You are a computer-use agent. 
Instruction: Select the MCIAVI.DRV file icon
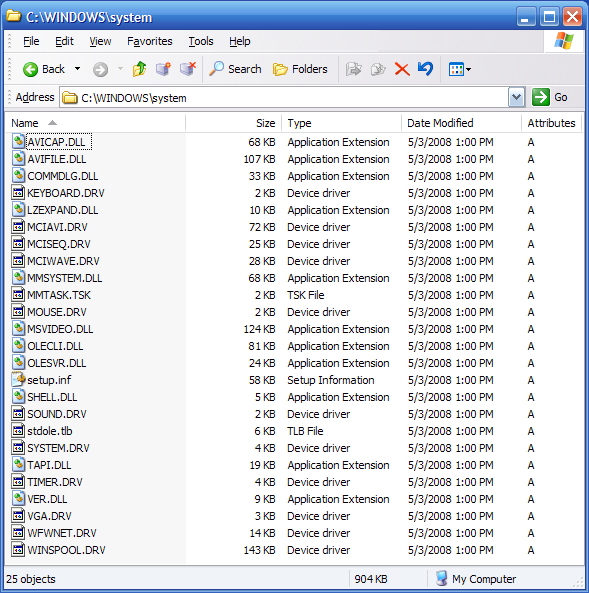(18, 227)
